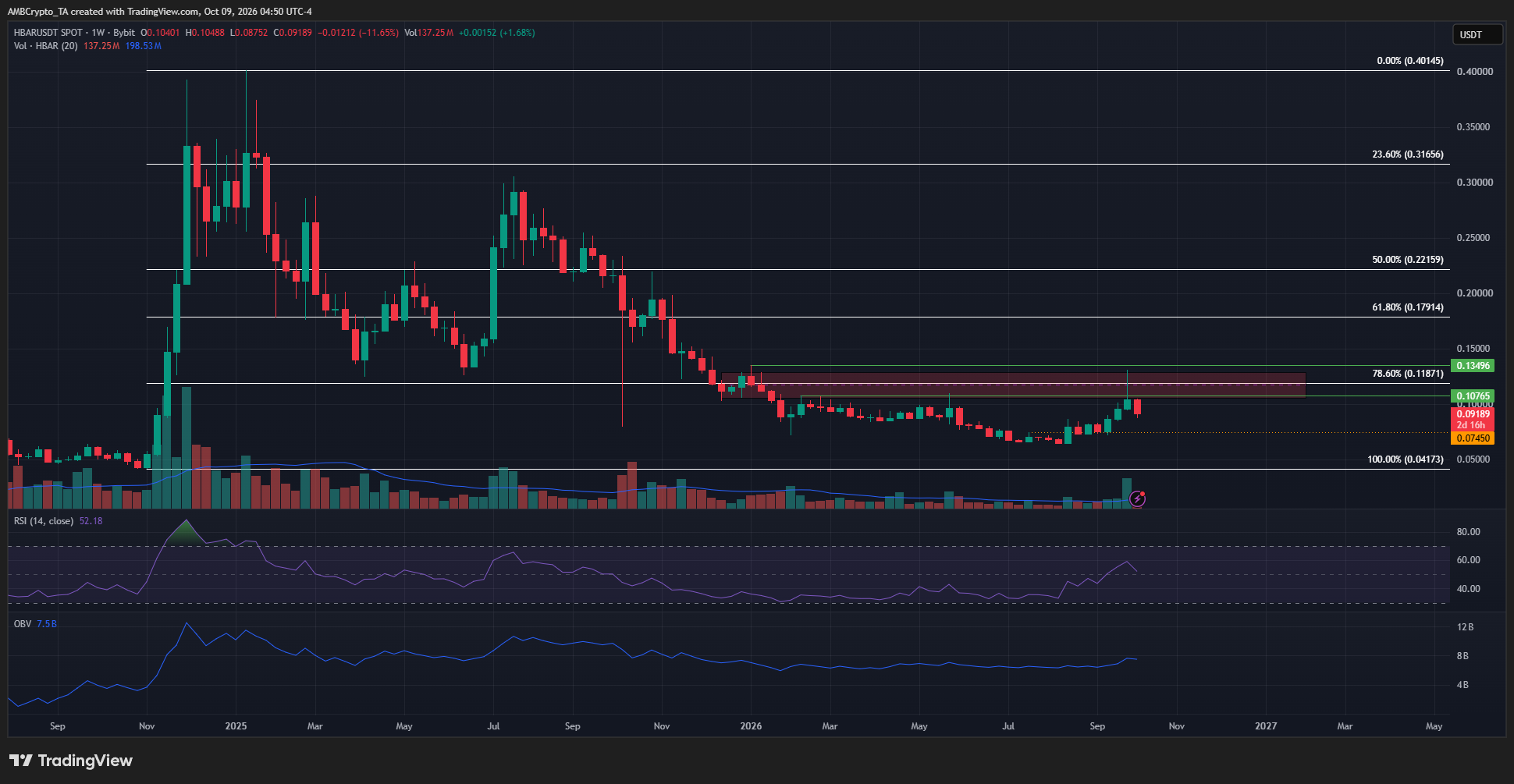This screenshot has width=1514, height=784.
Task: Click the 2d 16h candle countdown label
Action: [1471, 425]
